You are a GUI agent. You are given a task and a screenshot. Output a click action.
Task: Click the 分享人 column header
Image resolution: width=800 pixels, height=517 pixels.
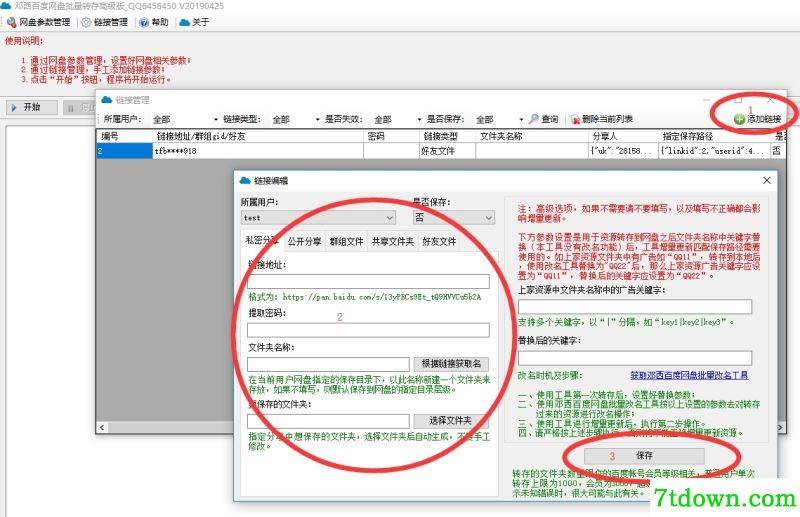pos(623,136)
